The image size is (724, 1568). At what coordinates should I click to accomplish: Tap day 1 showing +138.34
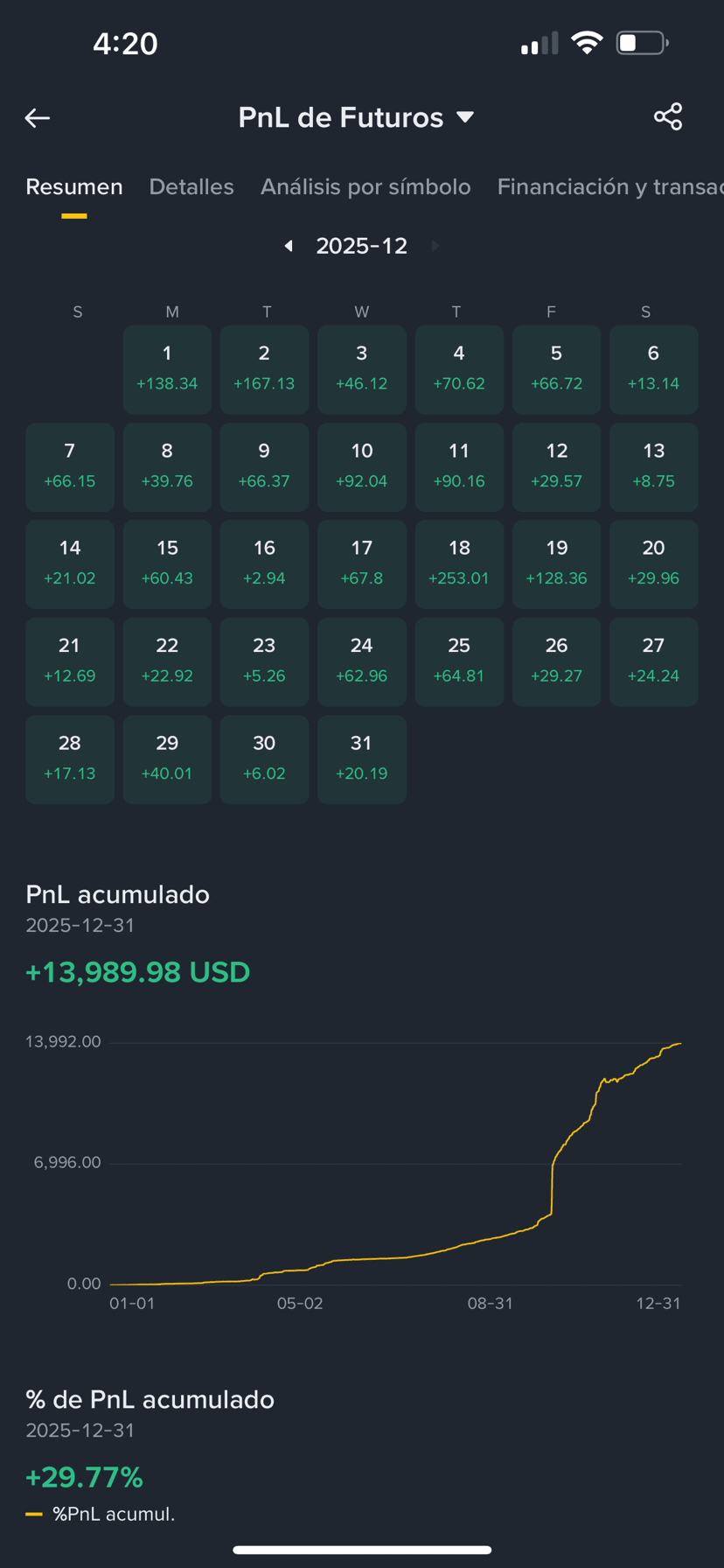tap(167, 369)
